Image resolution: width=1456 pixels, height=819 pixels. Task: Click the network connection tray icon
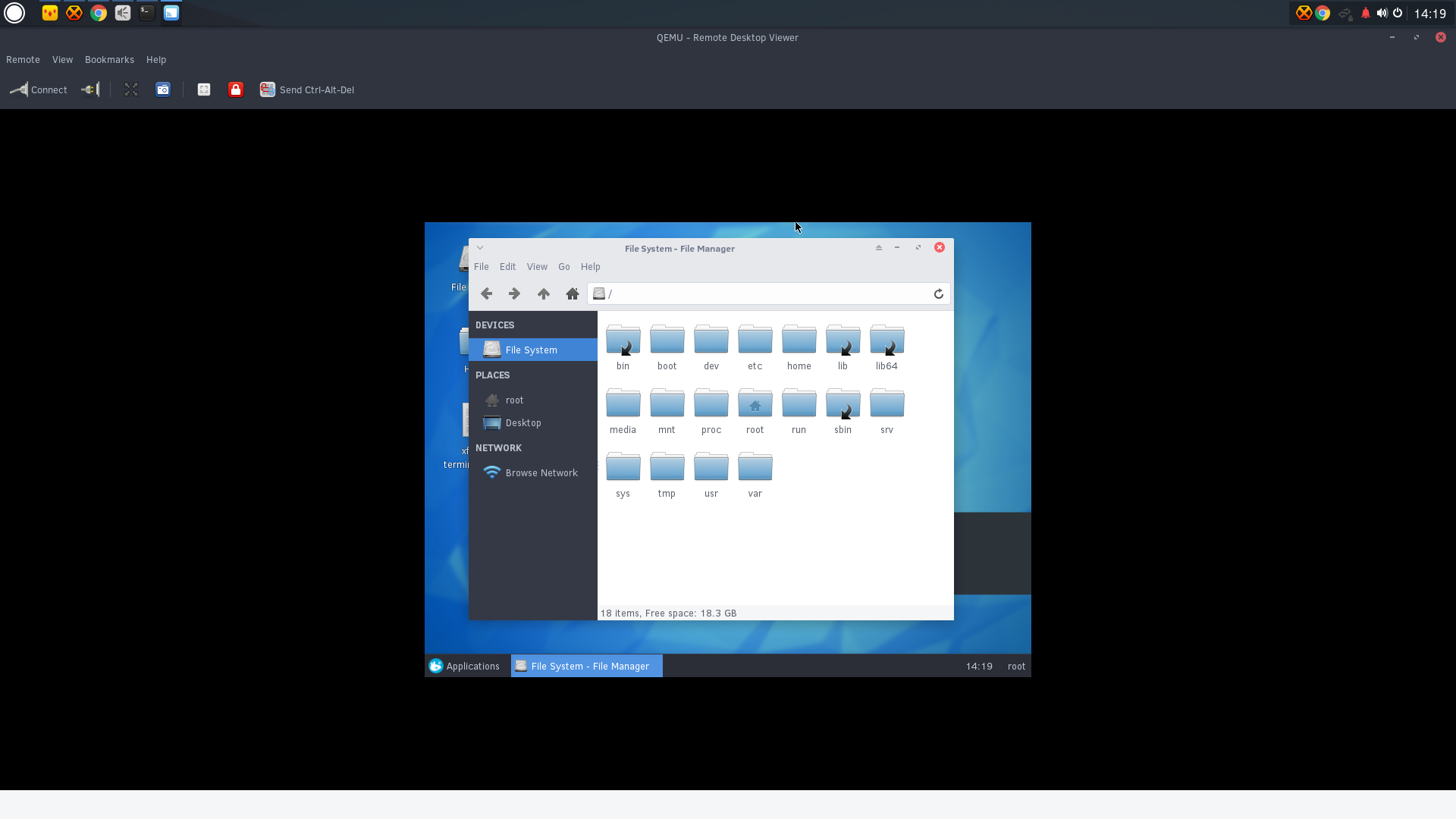(1345, 13)
